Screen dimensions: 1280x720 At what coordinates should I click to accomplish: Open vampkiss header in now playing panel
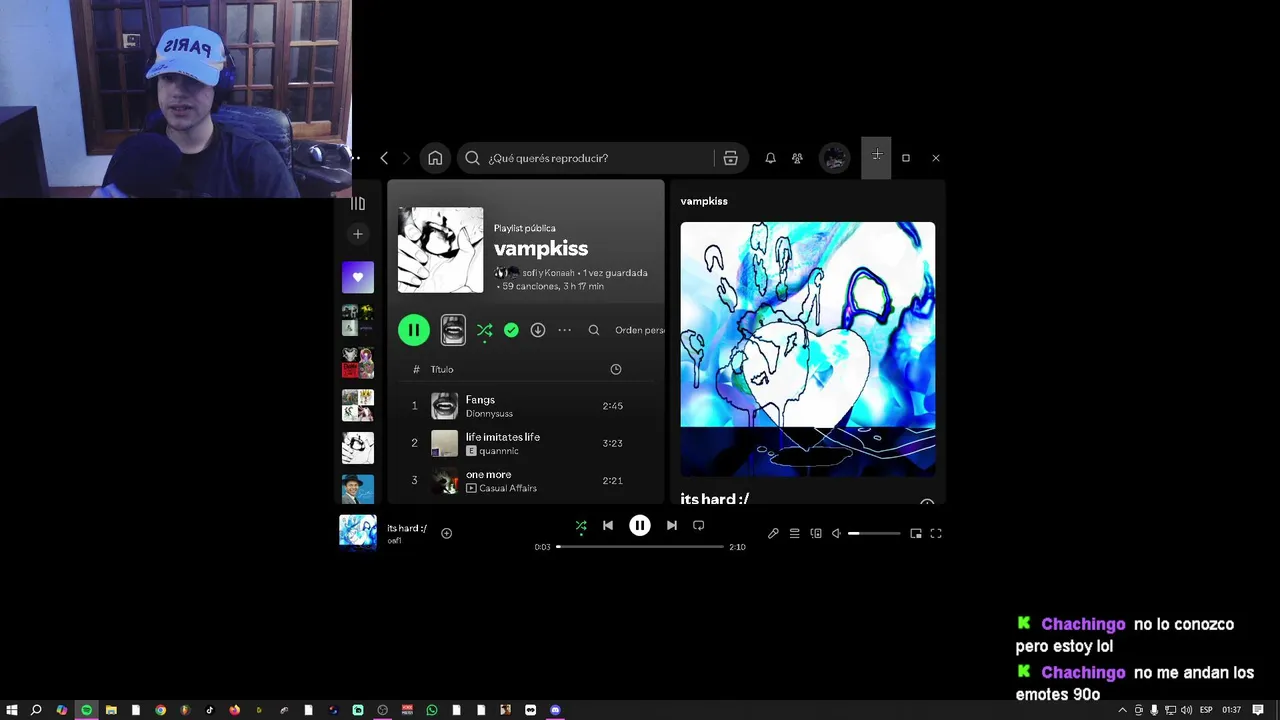(x=704, y=201)
